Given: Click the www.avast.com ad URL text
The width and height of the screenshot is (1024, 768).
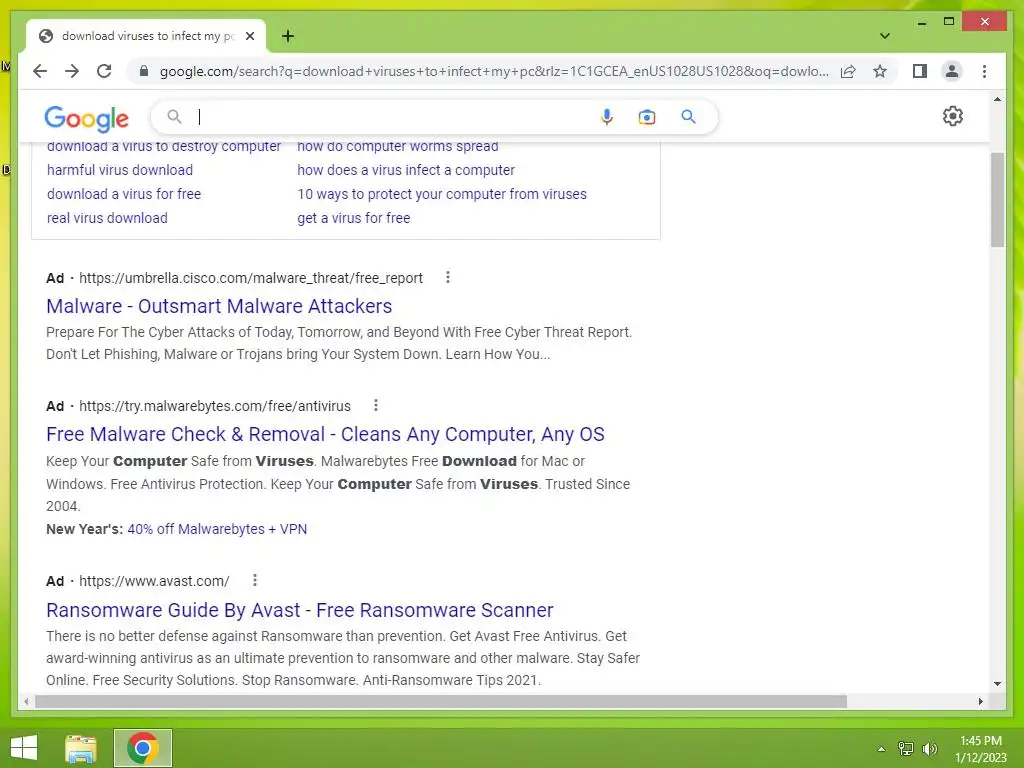Looking at the screenshot, I should (x=154, y=581).
